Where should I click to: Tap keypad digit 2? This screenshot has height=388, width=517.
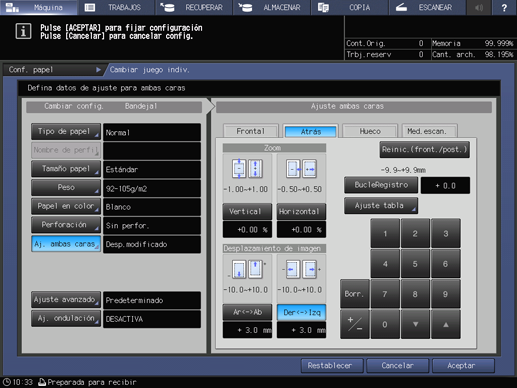[x=415, y=233]
